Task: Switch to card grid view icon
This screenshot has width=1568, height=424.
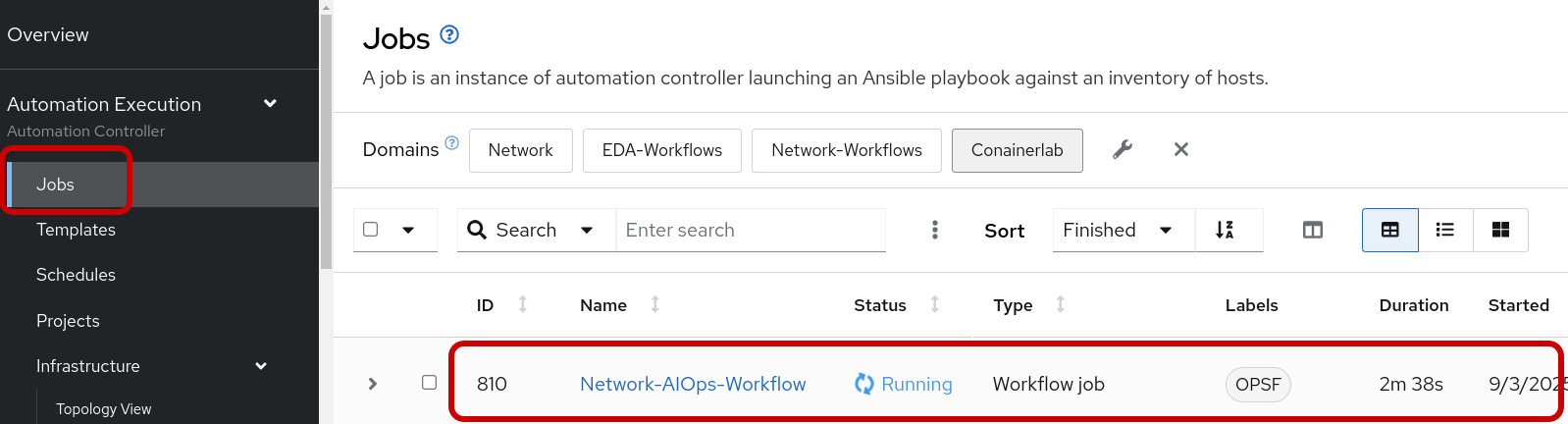Action: click(x=1500, y=230)
